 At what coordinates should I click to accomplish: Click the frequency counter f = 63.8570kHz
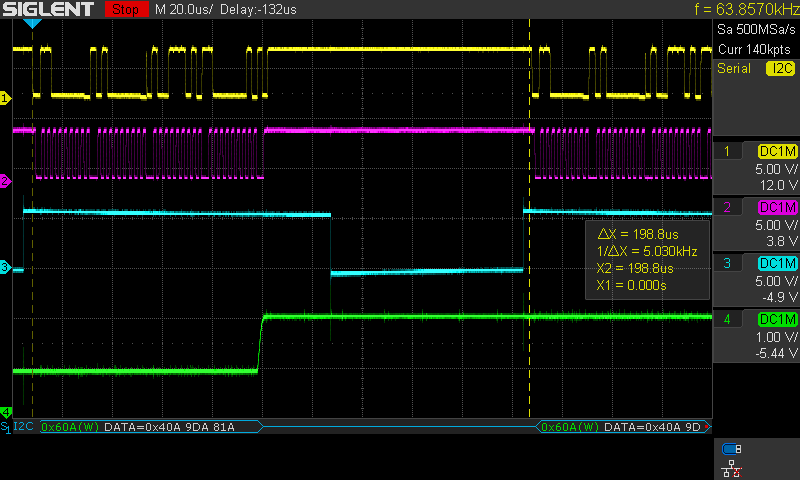[x=746, y=9]
